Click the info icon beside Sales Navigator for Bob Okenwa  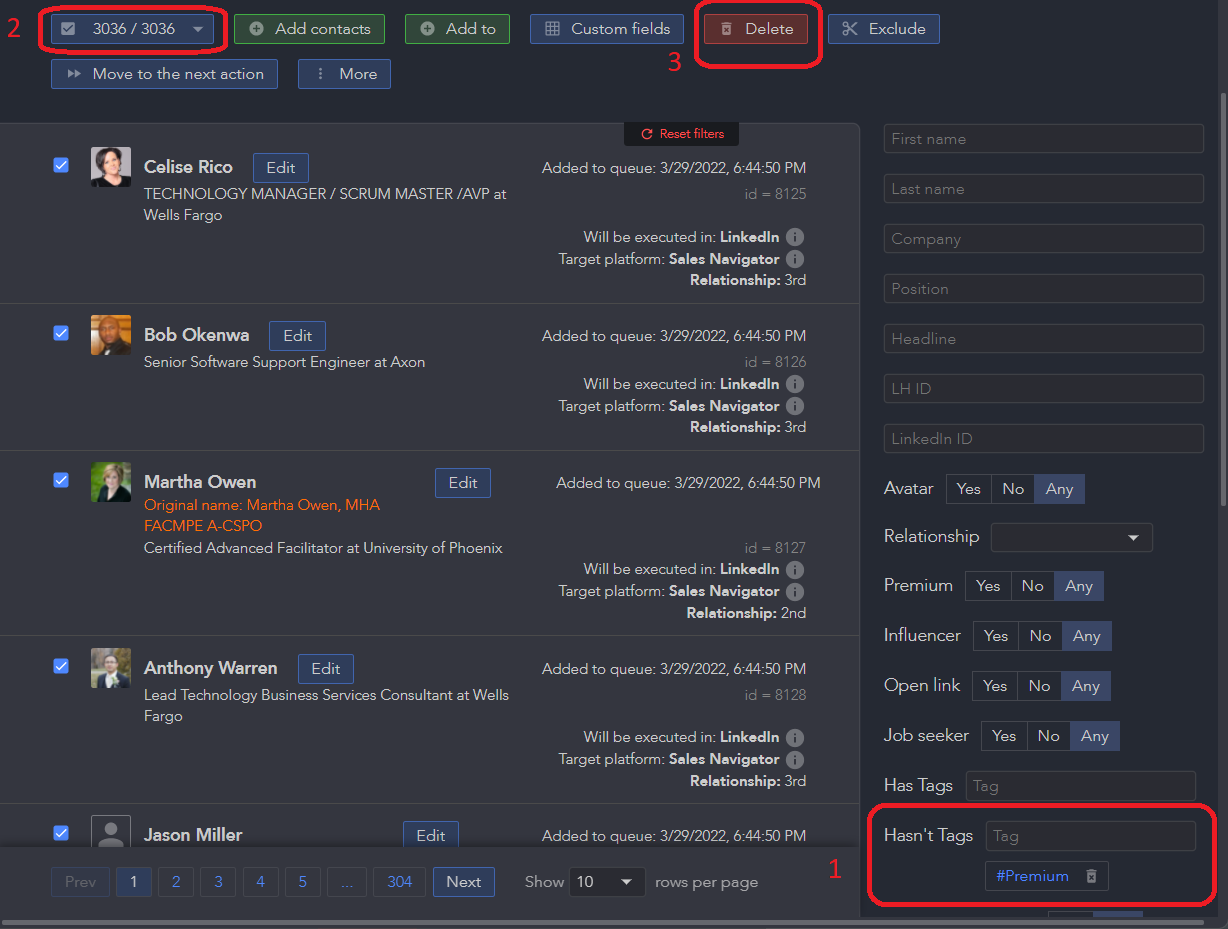click(x=794, y=406)
